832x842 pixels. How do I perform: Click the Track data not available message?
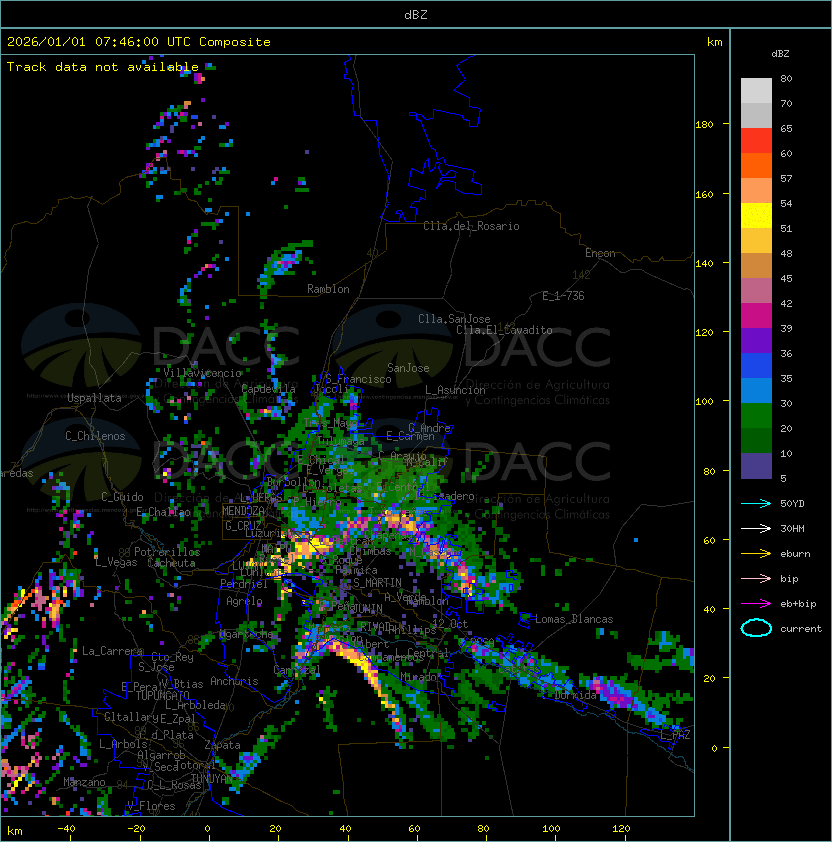[x=103, y=67]
